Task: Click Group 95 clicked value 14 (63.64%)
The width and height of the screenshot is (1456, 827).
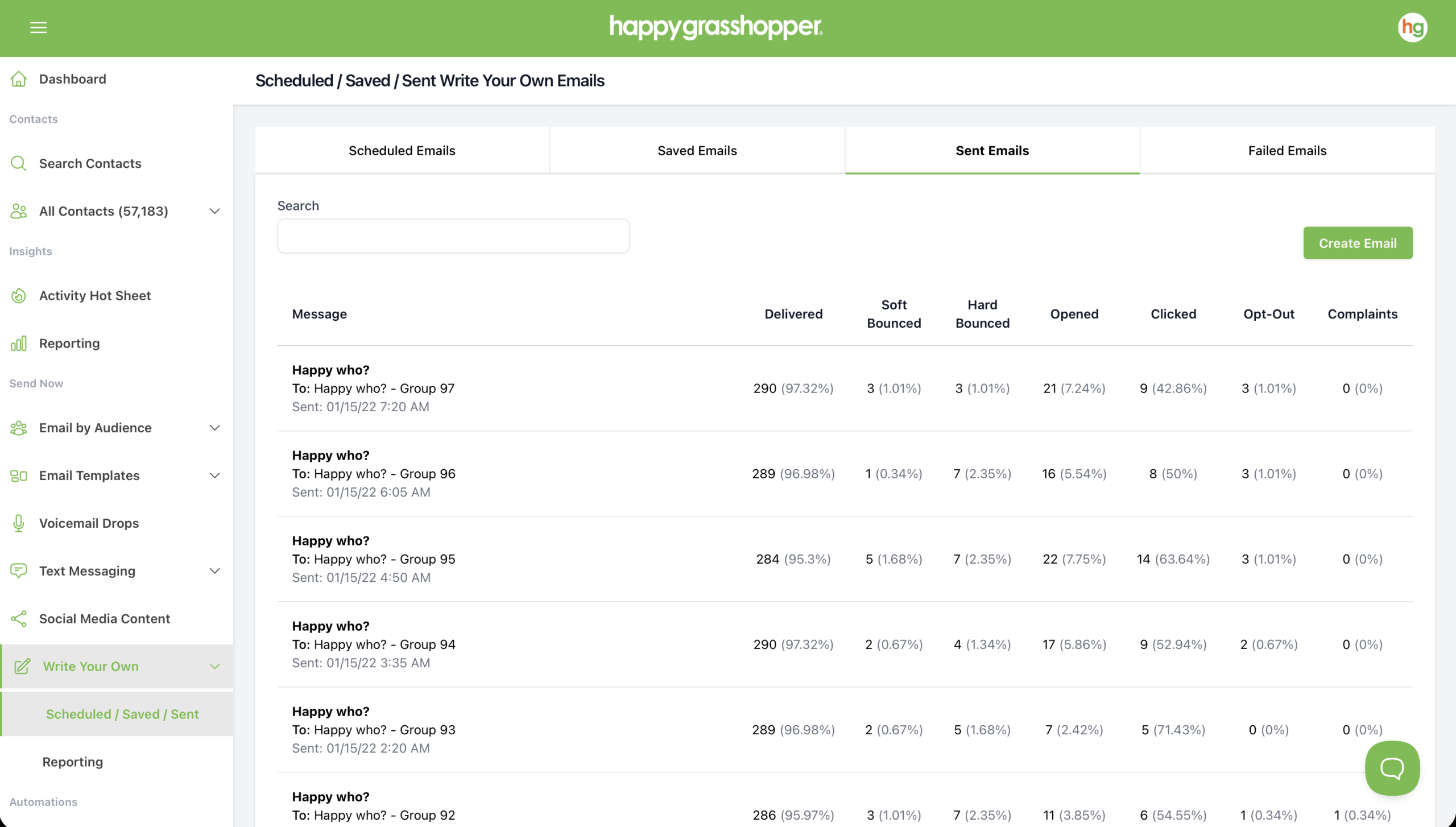Action: coord(1173,559)
